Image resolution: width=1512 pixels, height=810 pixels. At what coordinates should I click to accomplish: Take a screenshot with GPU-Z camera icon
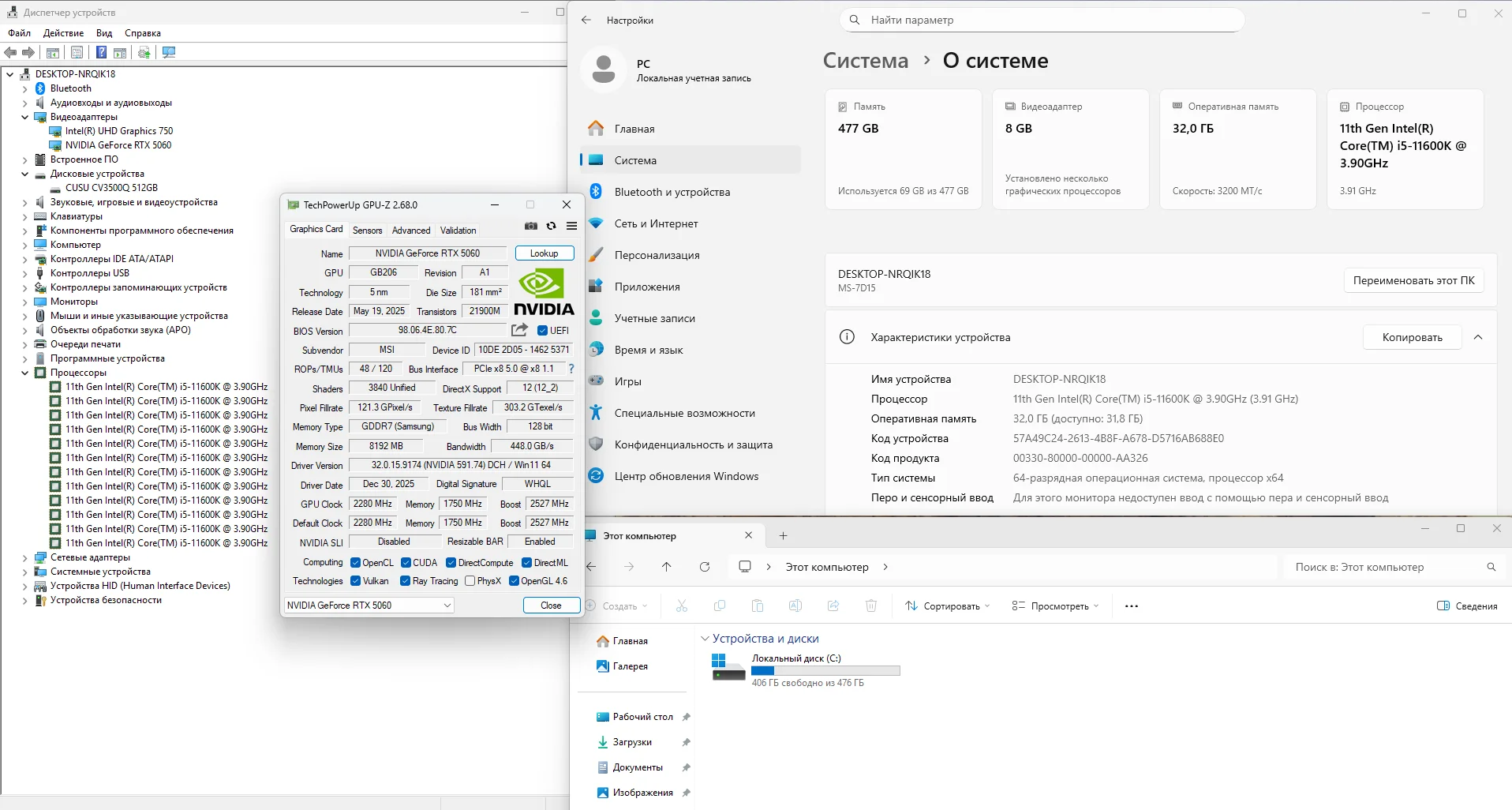(x=531, y=227)
